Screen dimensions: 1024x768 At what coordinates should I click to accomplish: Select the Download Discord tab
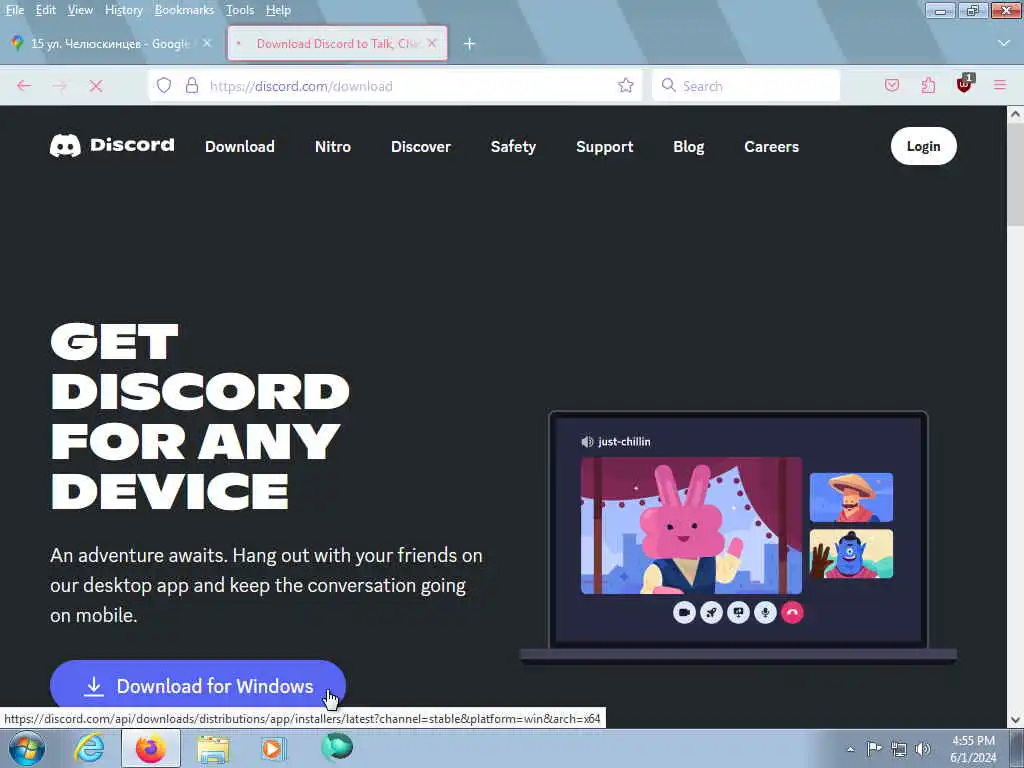pos(337,43)
